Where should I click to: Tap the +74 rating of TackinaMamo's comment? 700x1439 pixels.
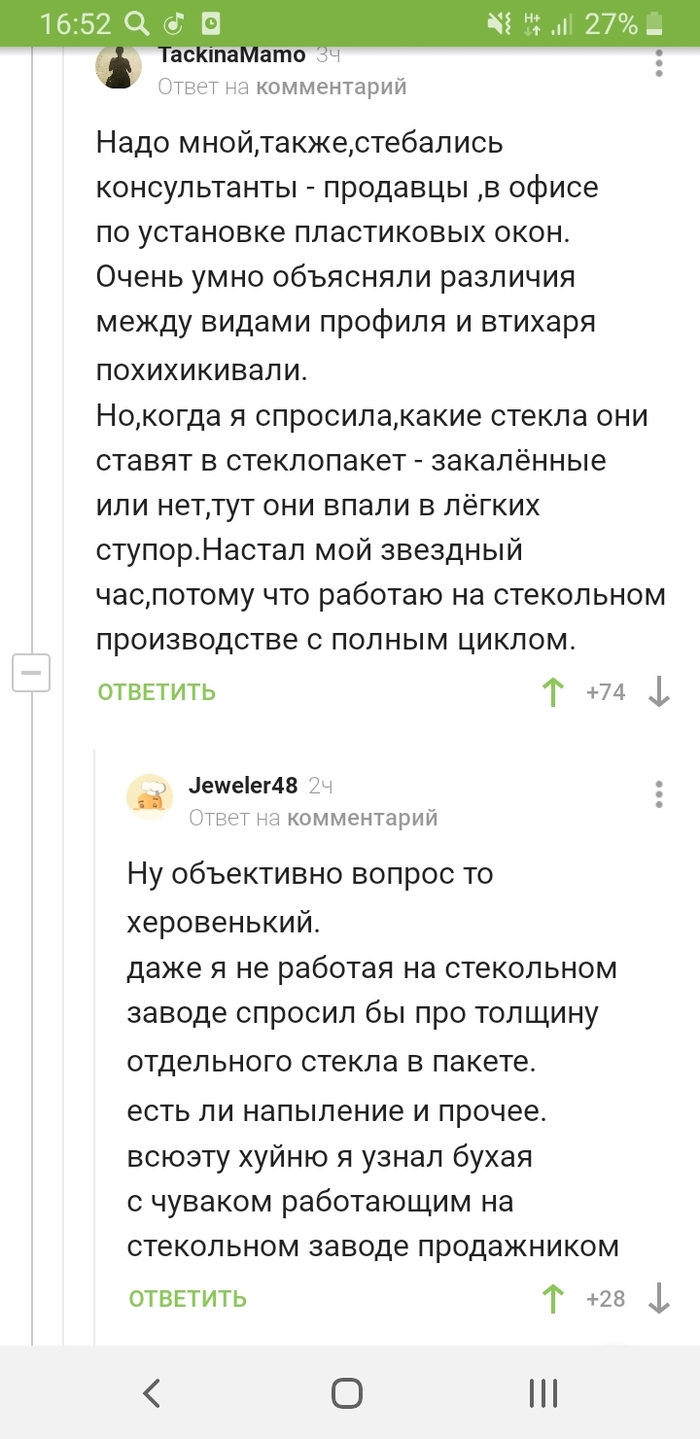606,691
